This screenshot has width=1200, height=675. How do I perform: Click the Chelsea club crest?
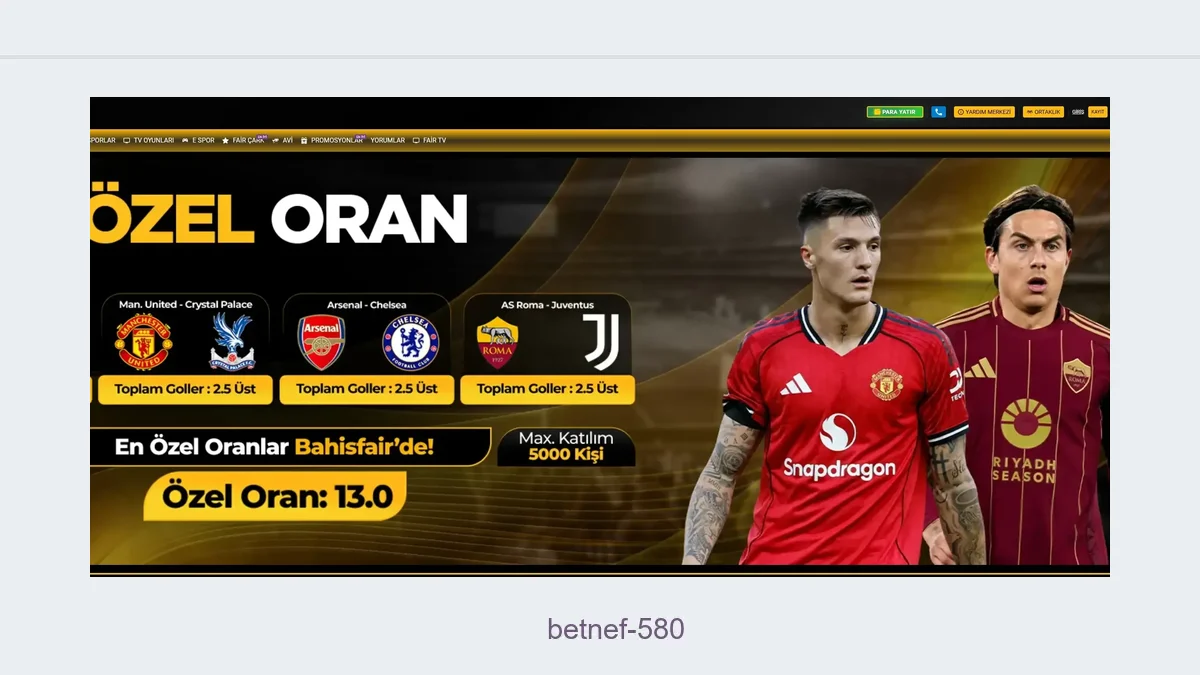(x=411, y=342)
